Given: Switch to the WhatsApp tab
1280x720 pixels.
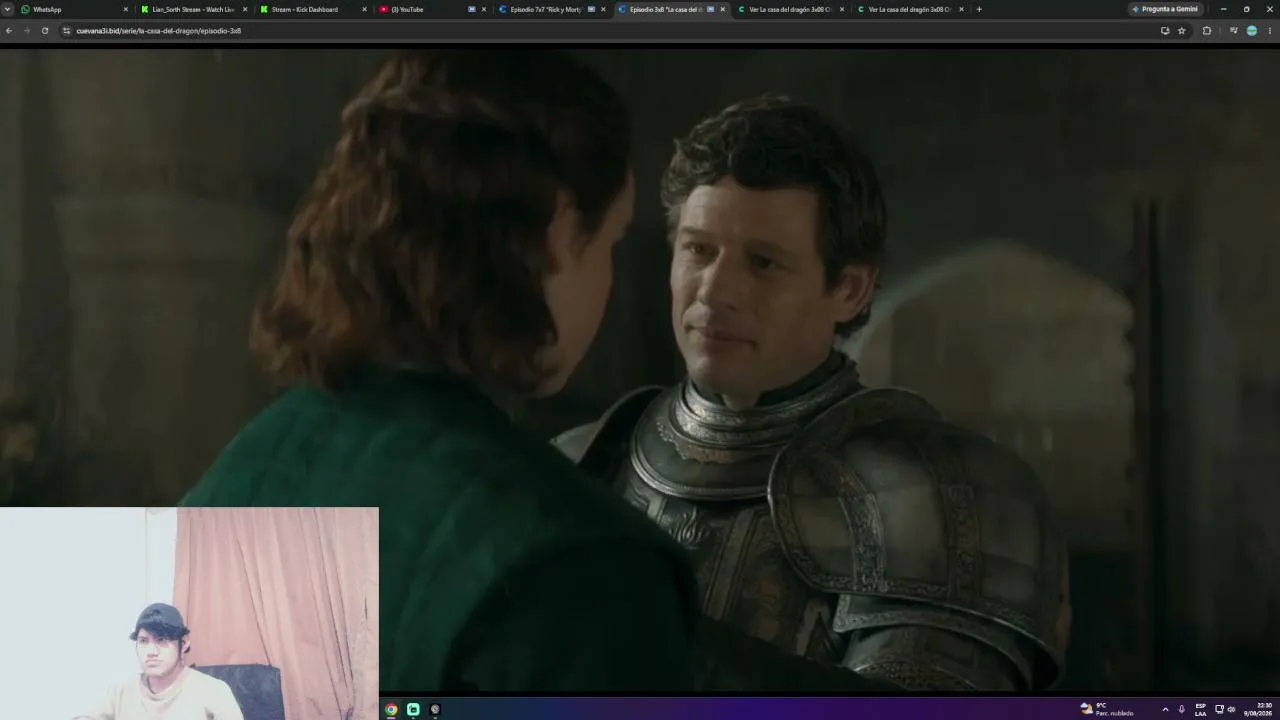Looking at the screenshot, I should click(75, 9).
